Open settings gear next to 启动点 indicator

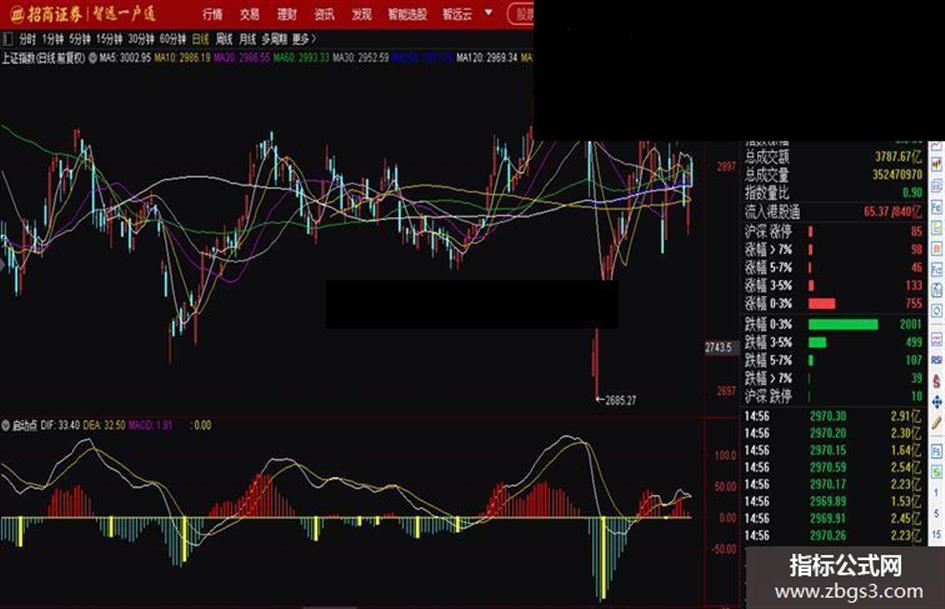(x=6, y=425)
